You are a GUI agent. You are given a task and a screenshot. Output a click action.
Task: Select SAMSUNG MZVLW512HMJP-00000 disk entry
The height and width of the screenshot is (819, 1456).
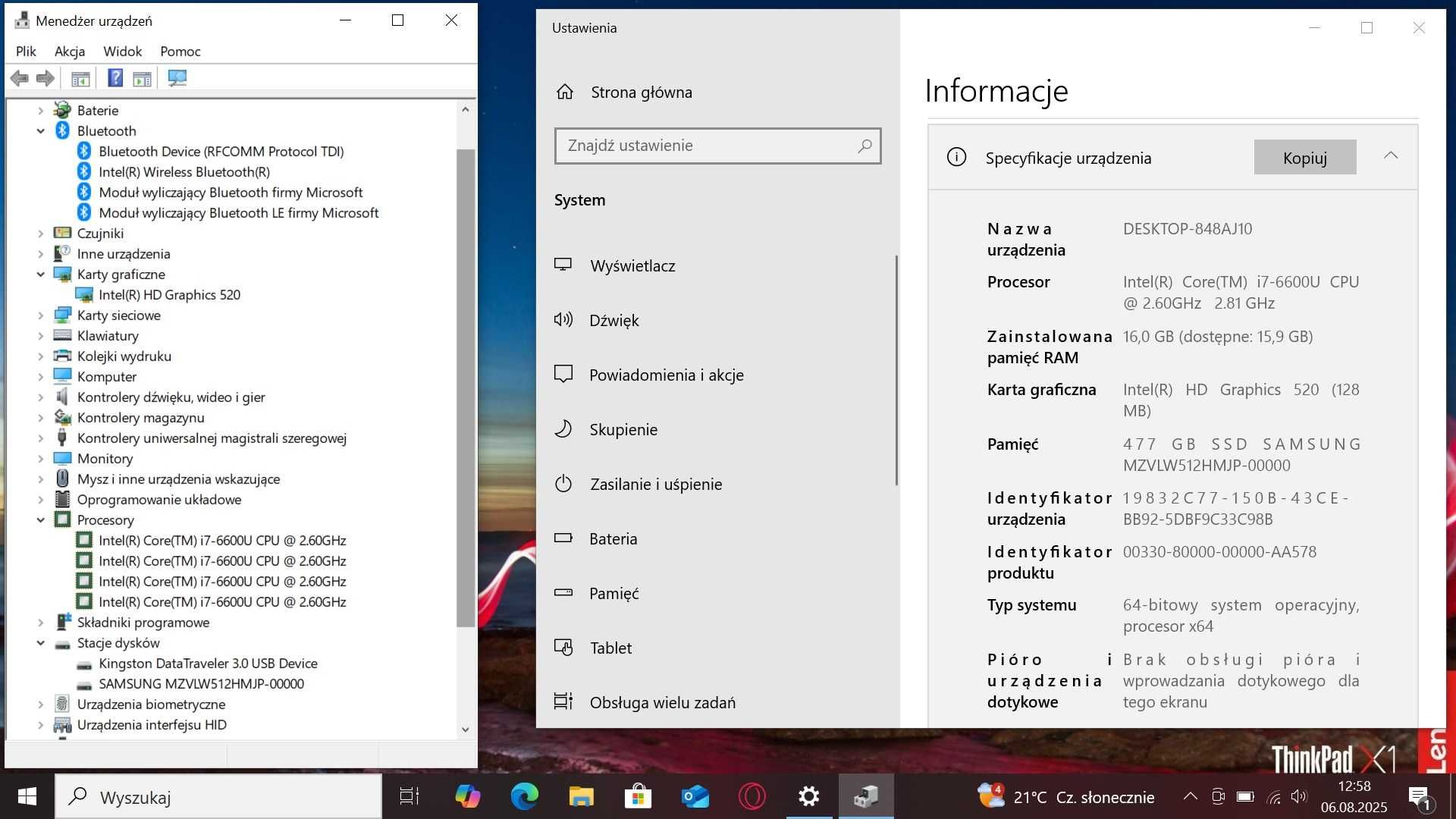click(x=201, y=684)
